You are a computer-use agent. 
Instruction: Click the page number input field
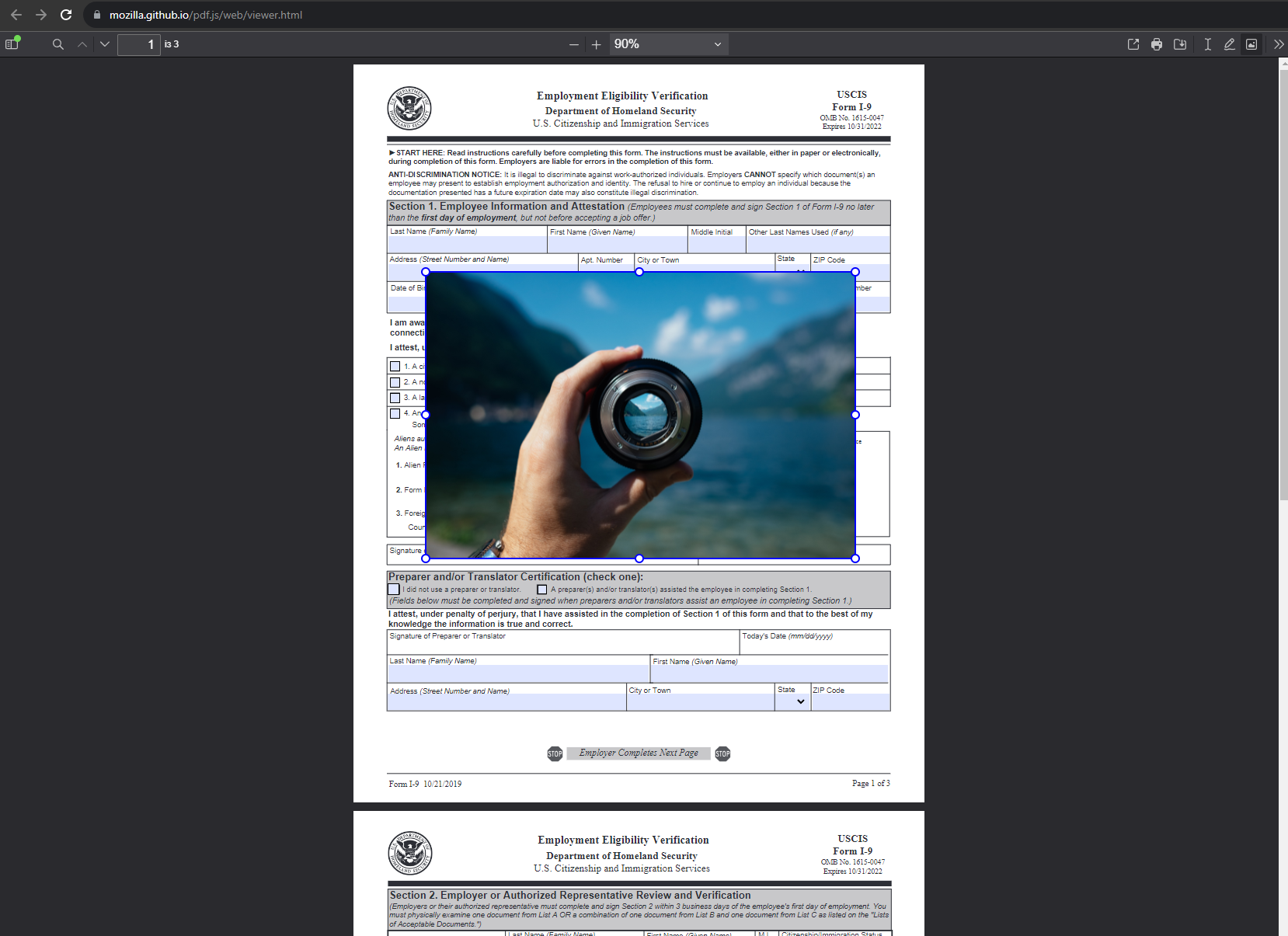point(140,44)
